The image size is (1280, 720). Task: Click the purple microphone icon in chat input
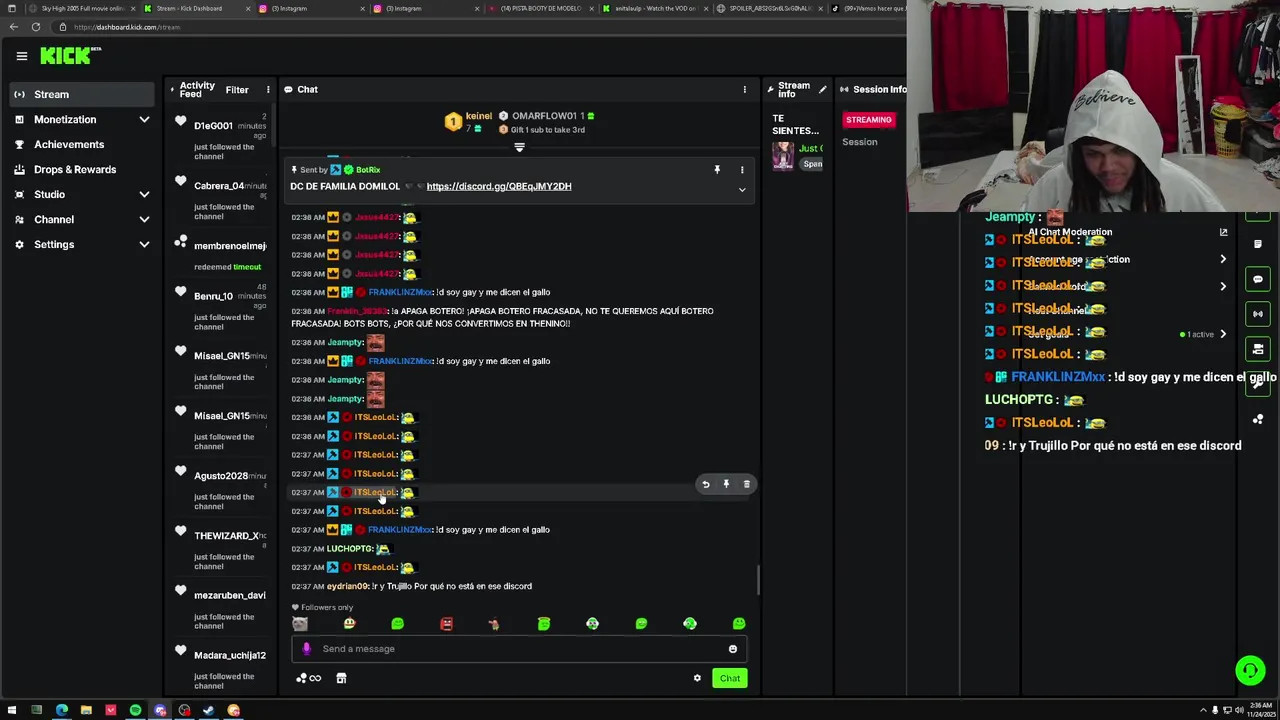pyautogui.click(x=306, y=649)
